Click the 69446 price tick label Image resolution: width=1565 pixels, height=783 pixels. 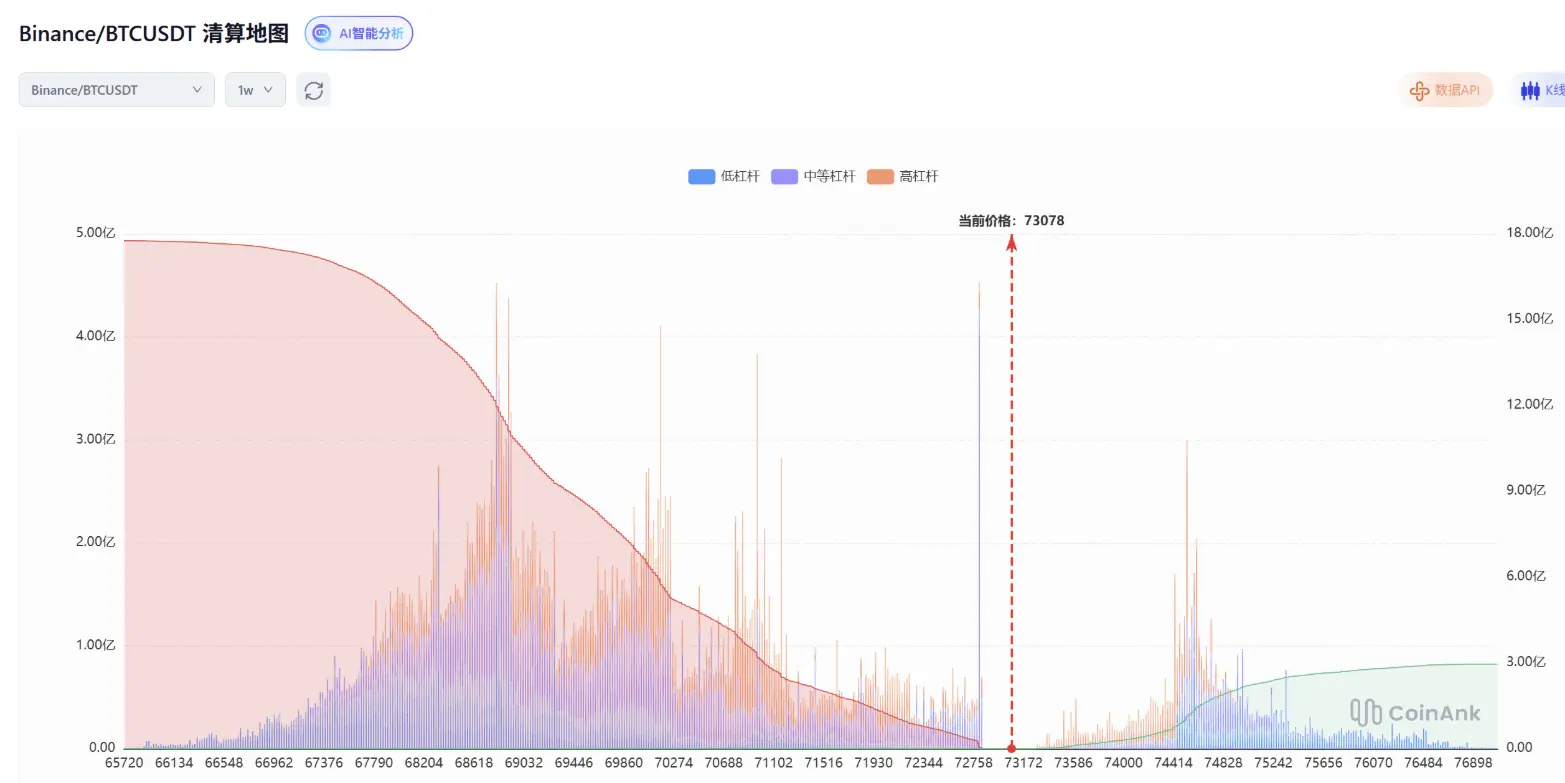(575, 763)
